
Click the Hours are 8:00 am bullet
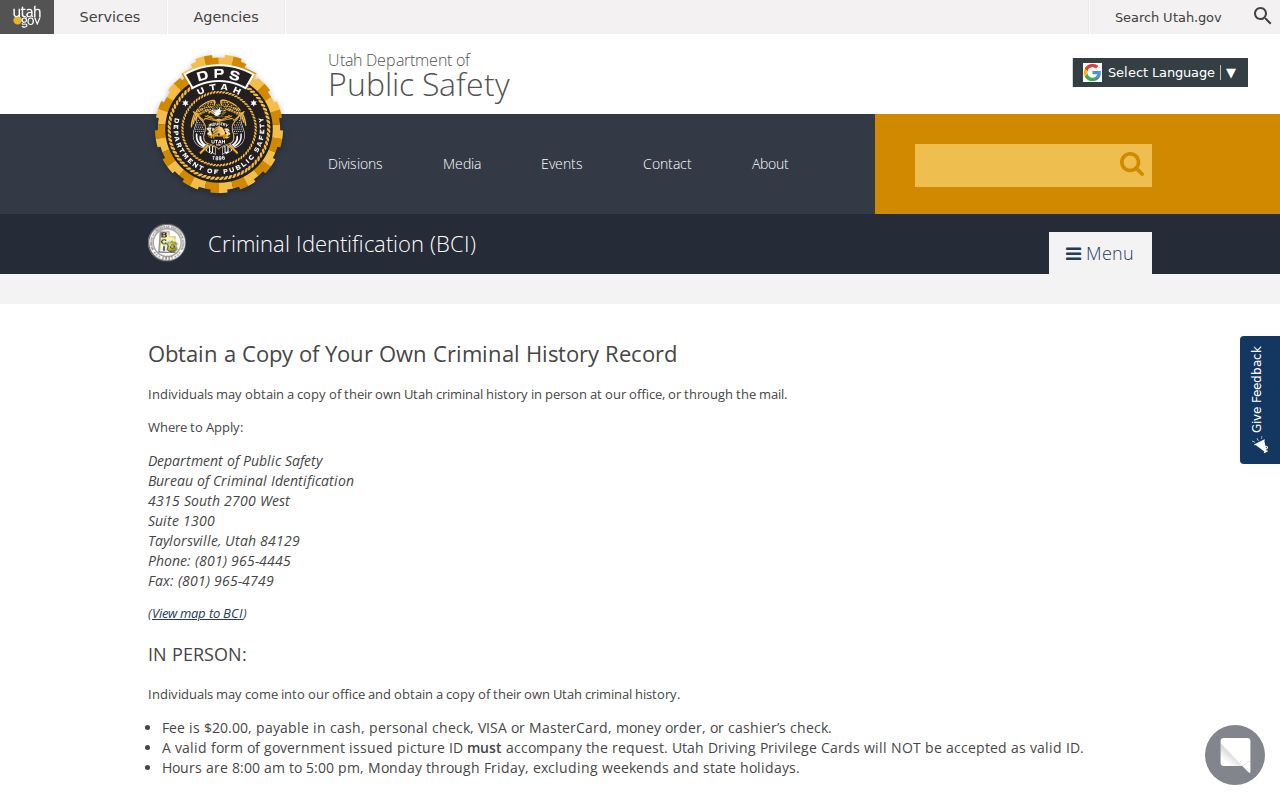click(x=481, y=768)
